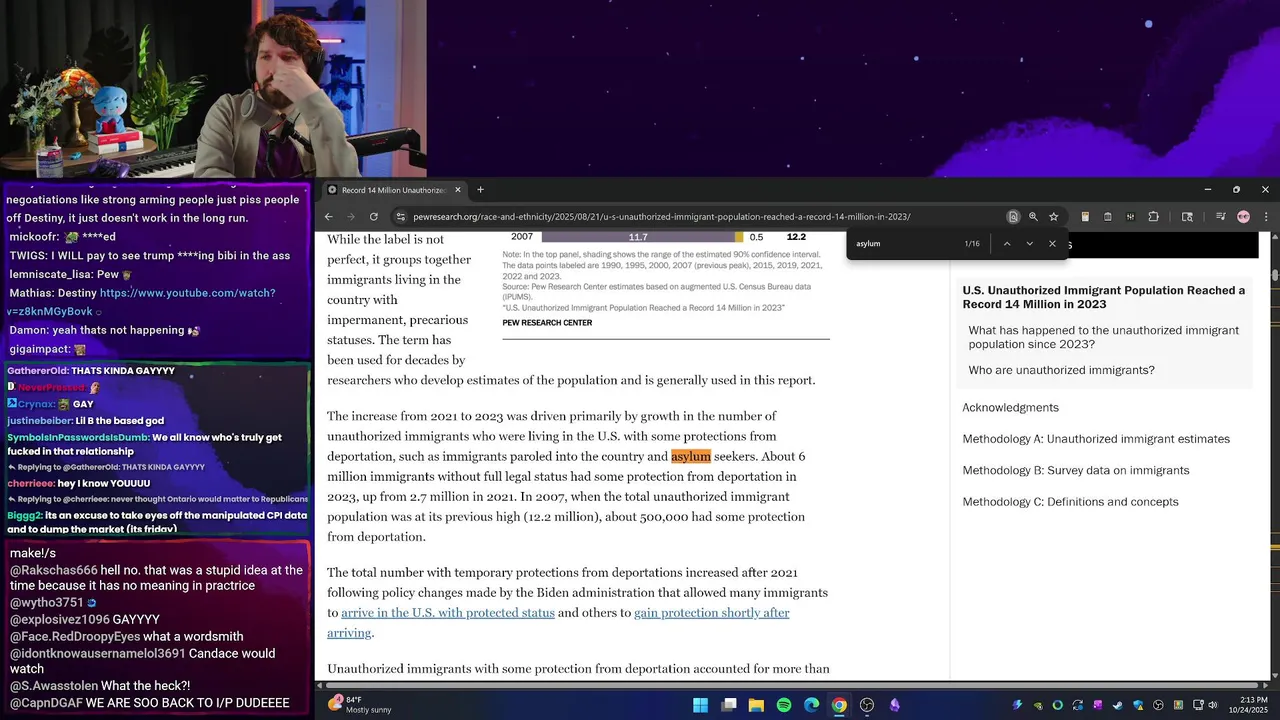Open Spotify from the taskbar
1280x720 pixels.
tap(784, 705)
